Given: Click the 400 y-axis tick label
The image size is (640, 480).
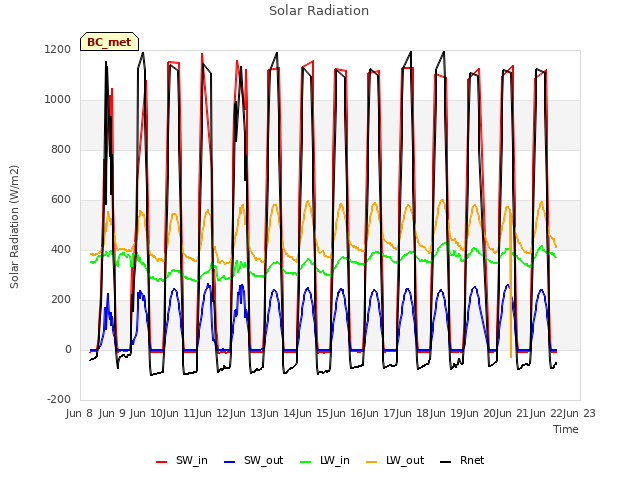Looking at the screenshot, I should tap(61, 249).
